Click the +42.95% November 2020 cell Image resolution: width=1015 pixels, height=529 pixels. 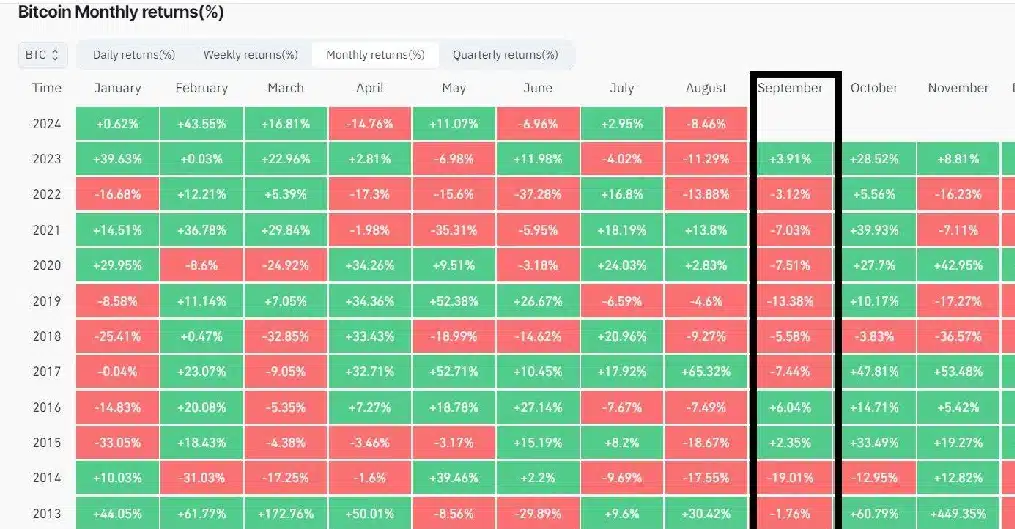958,265
